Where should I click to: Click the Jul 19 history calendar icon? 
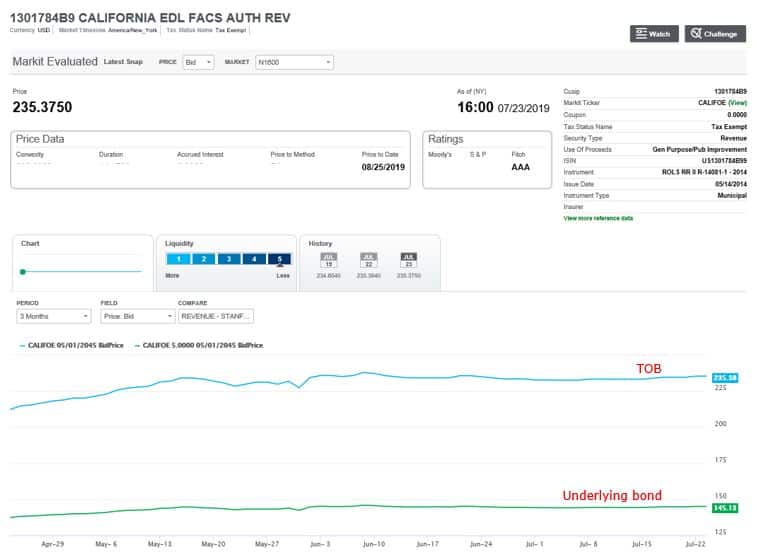pos(328,260)
